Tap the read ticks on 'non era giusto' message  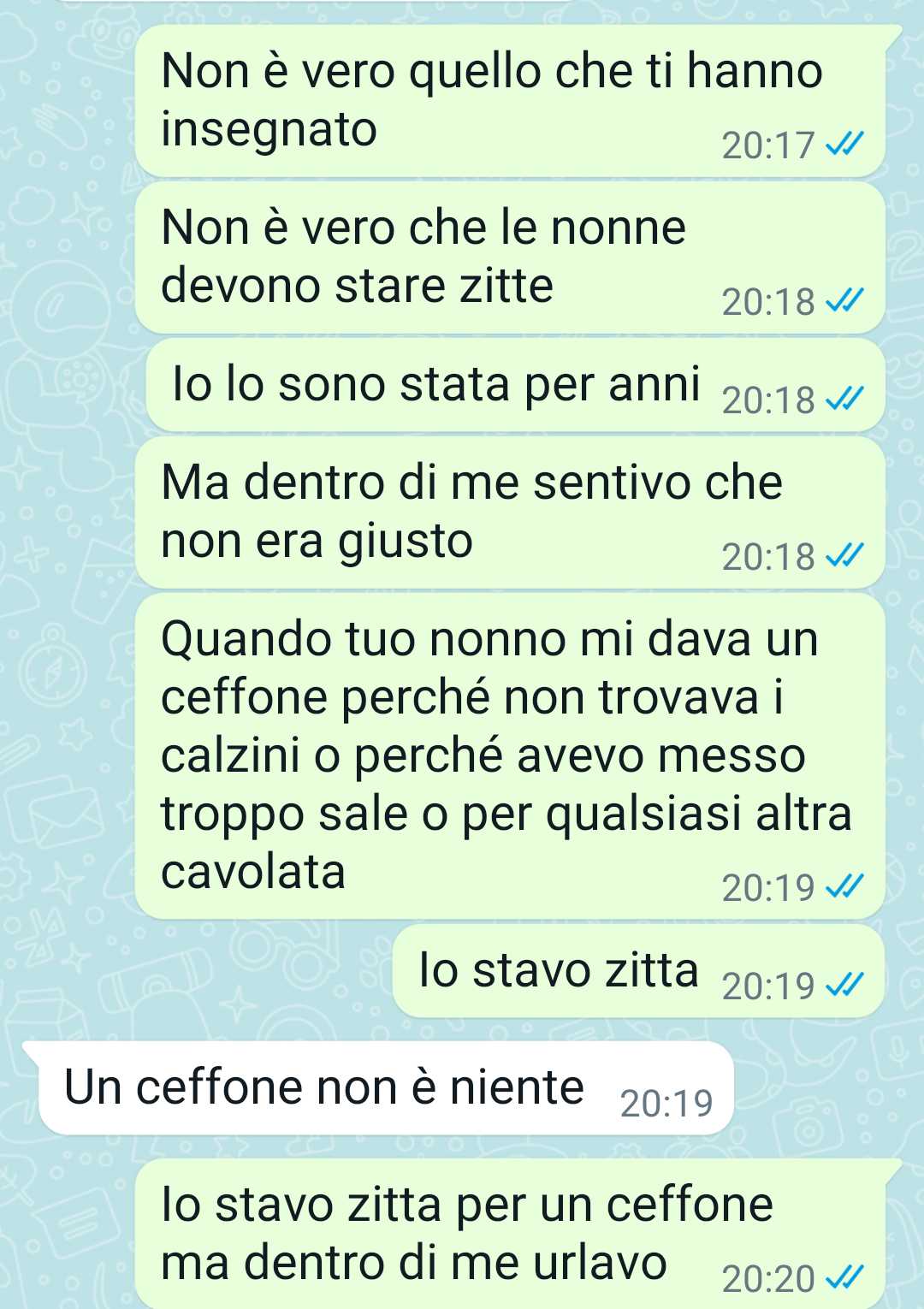pos(844,556)
